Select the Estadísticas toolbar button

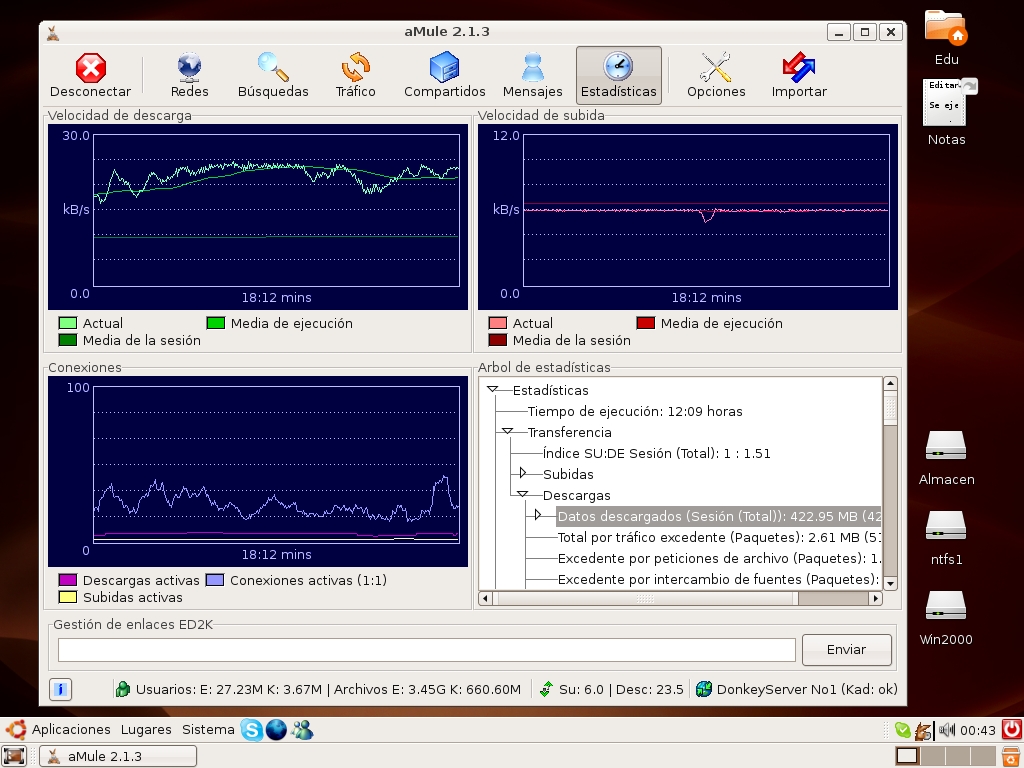tap(618, 75)
